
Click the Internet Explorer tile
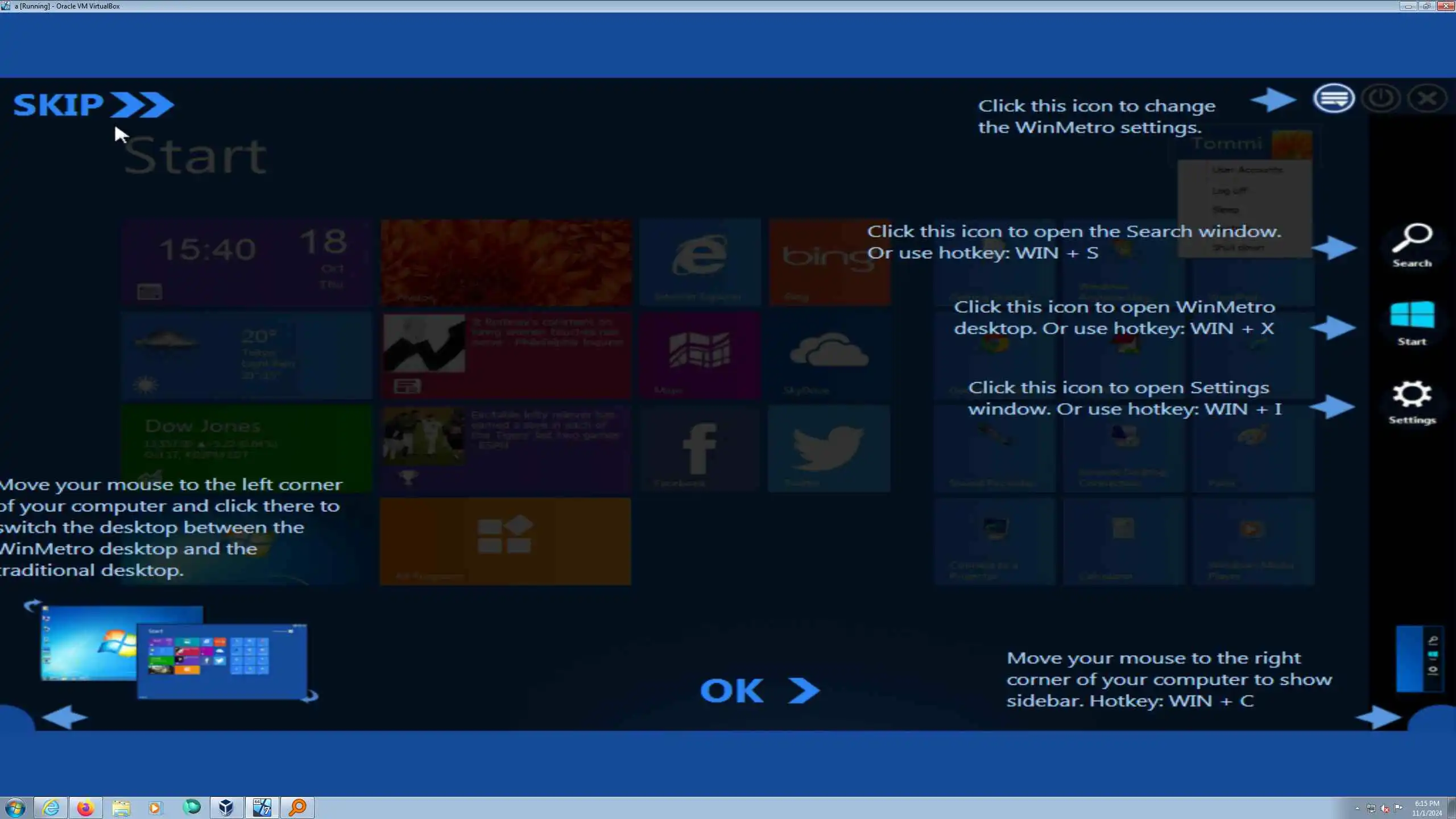(x=700, y=262)
